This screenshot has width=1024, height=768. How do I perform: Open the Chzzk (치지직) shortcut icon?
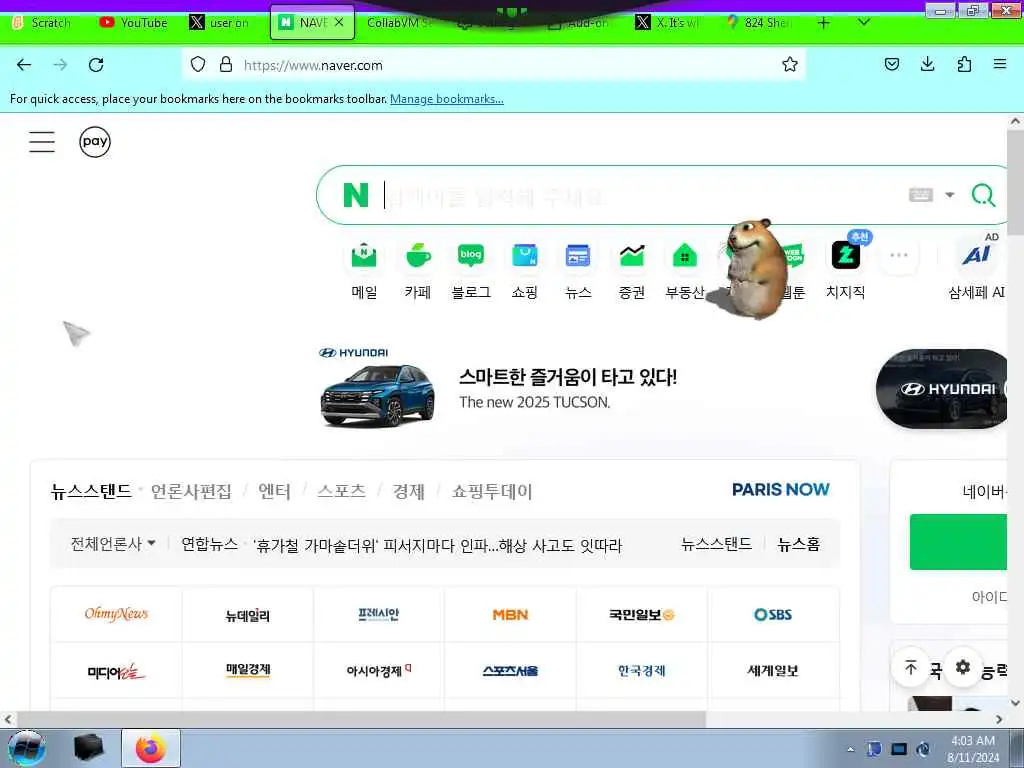846,256
